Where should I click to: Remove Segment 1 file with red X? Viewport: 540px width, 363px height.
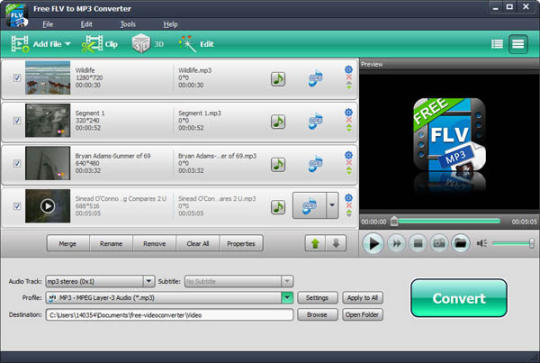point(349,120)
